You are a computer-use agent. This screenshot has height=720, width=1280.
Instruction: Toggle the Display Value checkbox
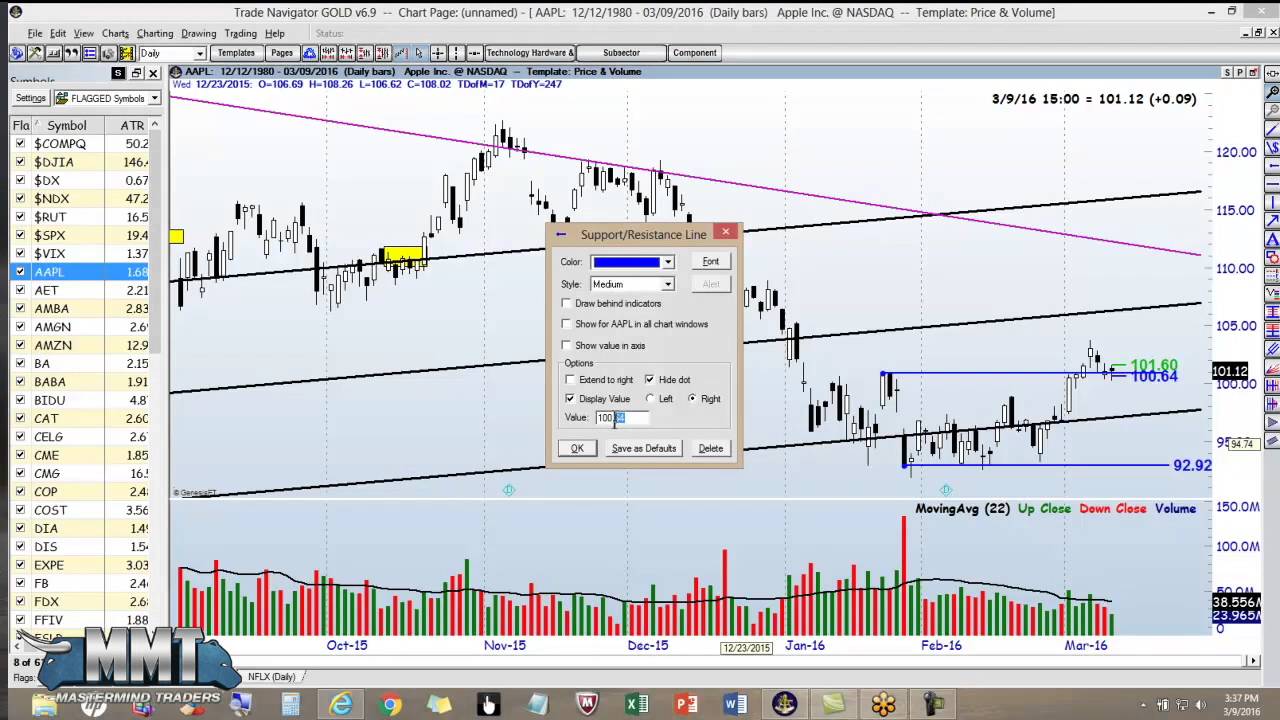(571, 399)
